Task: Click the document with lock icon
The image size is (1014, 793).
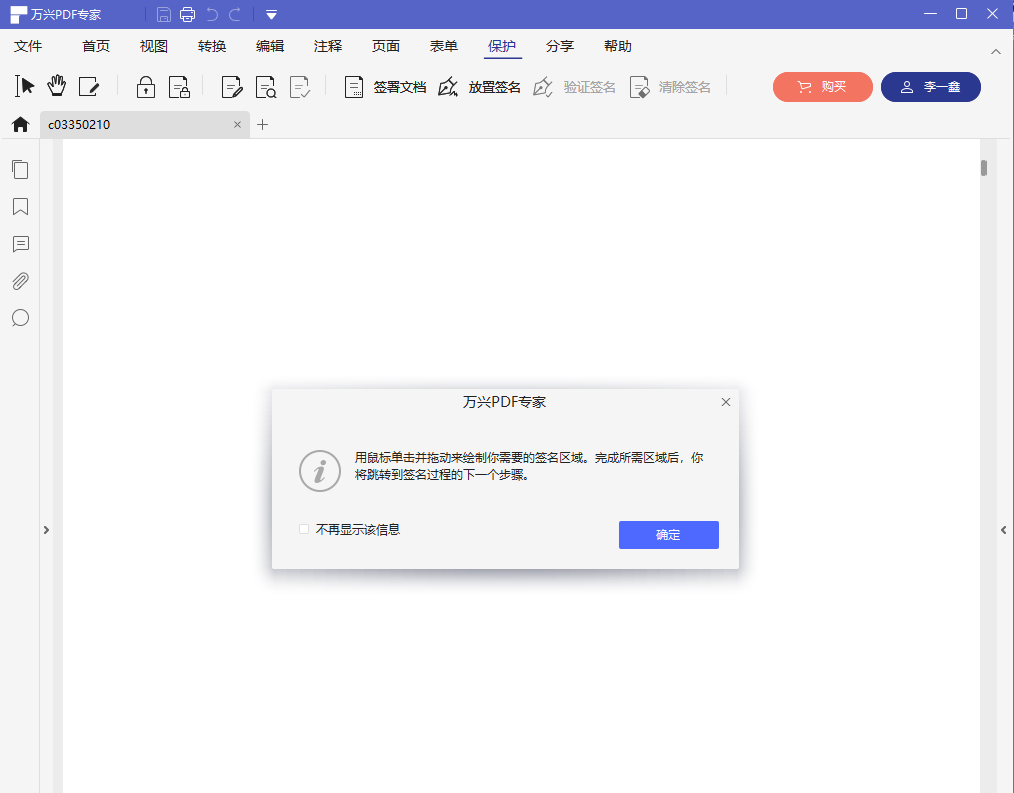Action: tap(178, 87)
